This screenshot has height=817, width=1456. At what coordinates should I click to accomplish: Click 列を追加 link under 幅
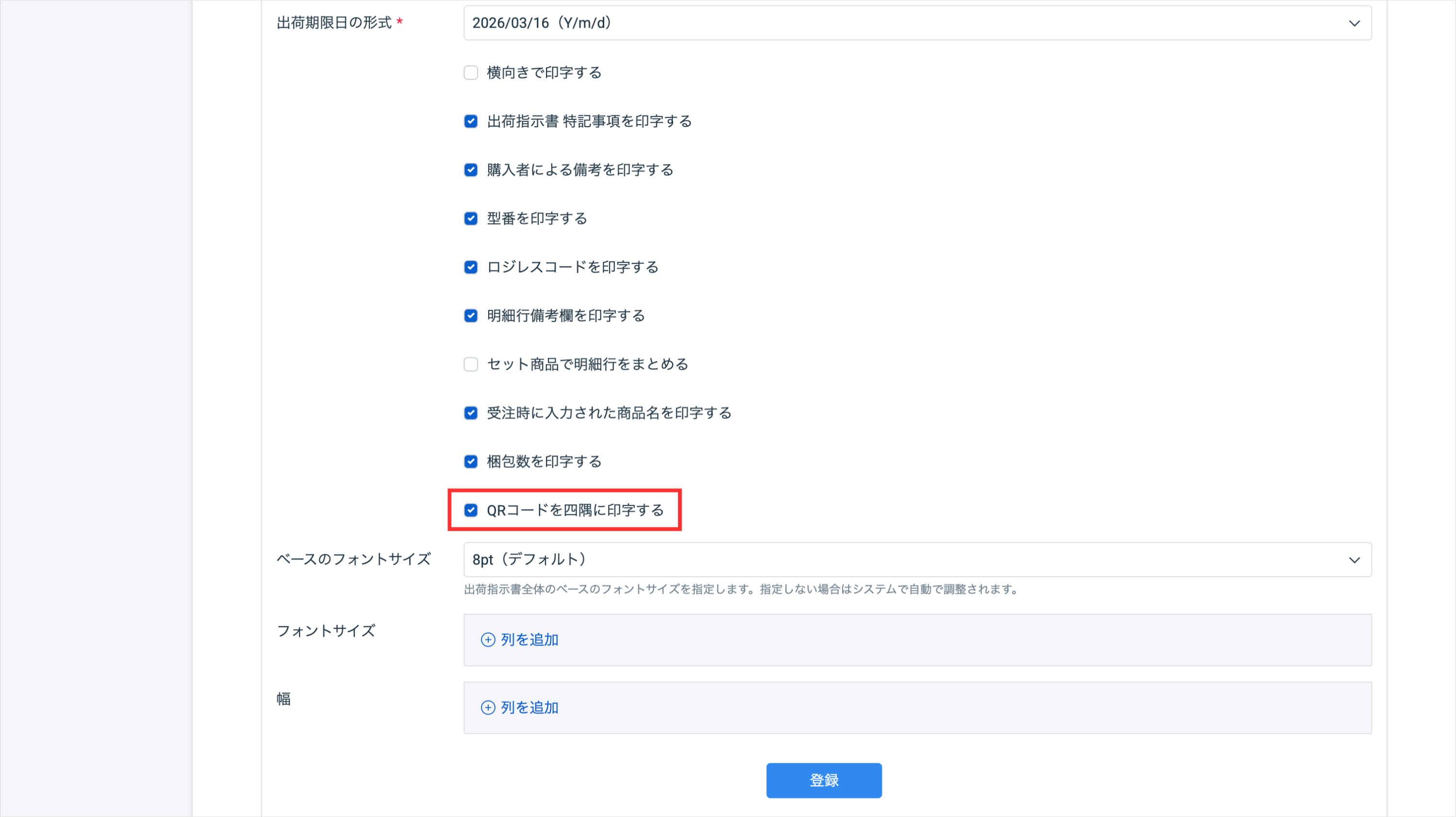529,707
